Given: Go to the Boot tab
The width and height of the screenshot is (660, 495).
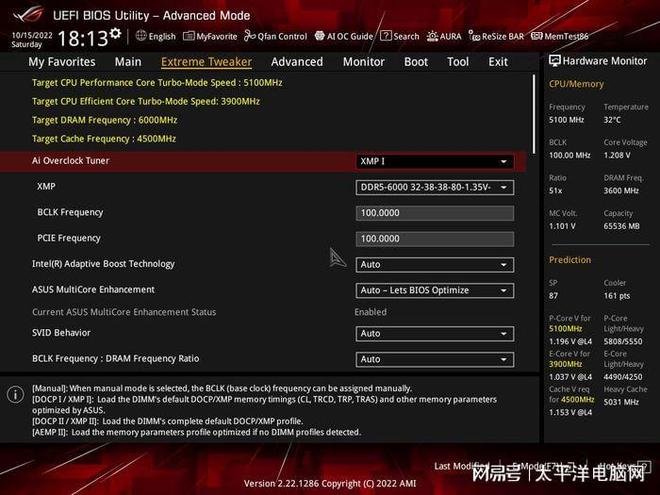Looking at the screenshot, I should (416, 62).
